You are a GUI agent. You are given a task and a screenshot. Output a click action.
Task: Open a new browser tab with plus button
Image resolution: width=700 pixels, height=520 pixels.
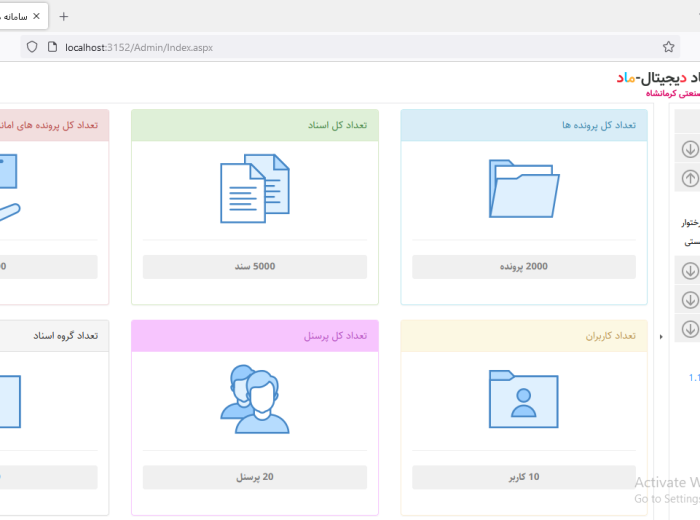point(64,16)
